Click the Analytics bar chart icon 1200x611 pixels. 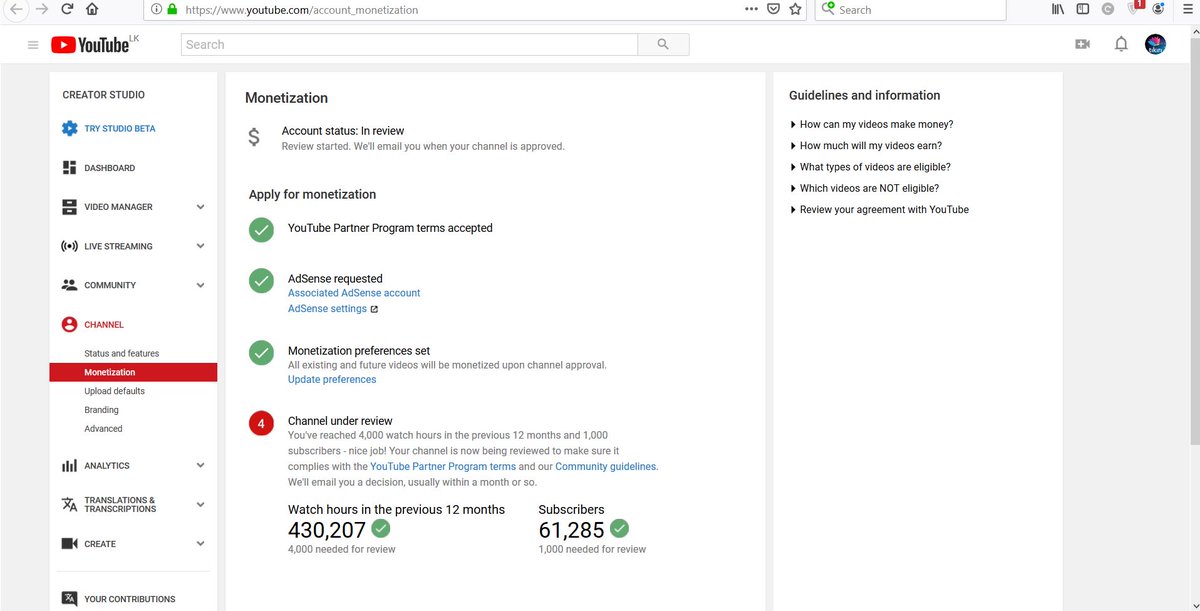69,466
